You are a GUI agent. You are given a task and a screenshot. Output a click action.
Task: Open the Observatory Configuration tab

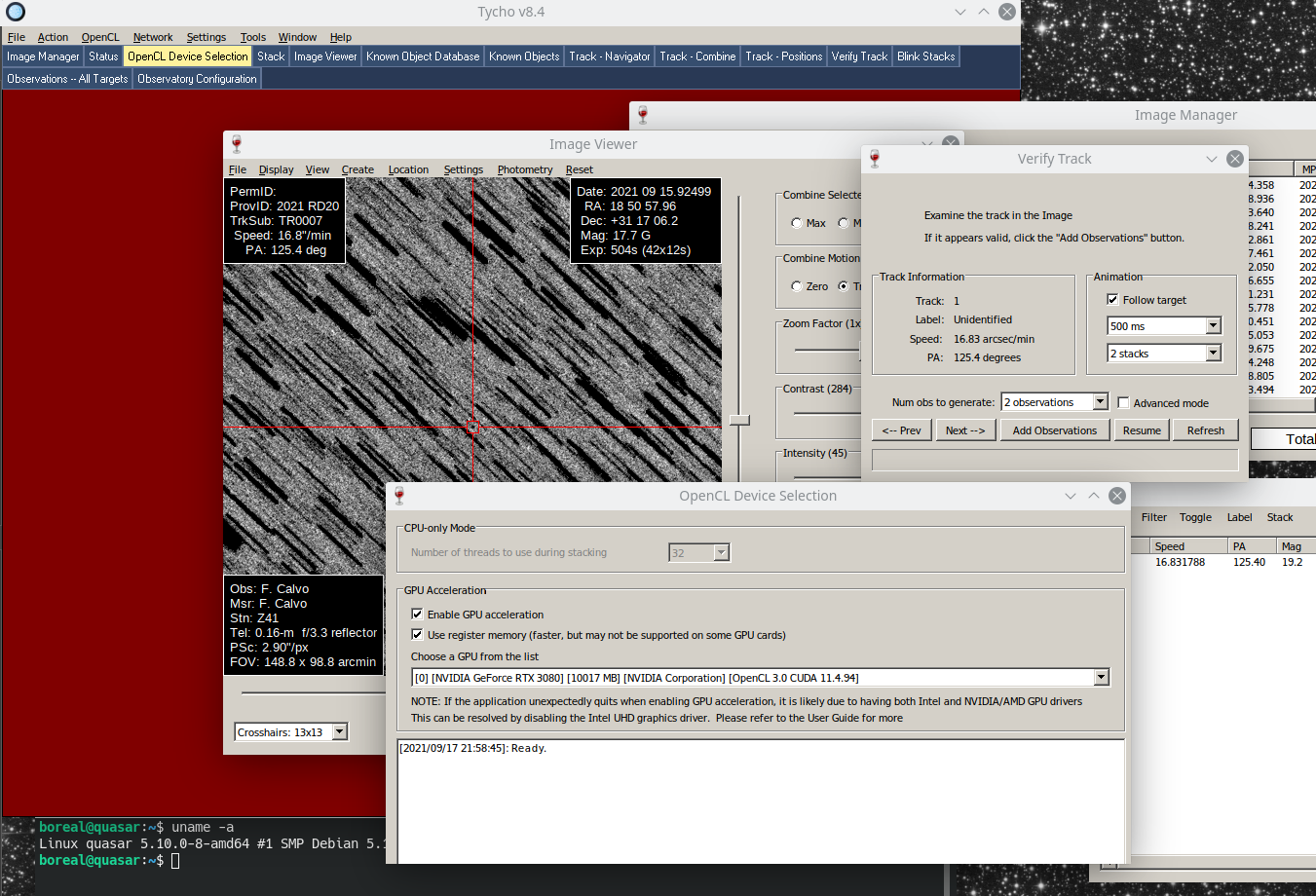[x=197, y=79]
